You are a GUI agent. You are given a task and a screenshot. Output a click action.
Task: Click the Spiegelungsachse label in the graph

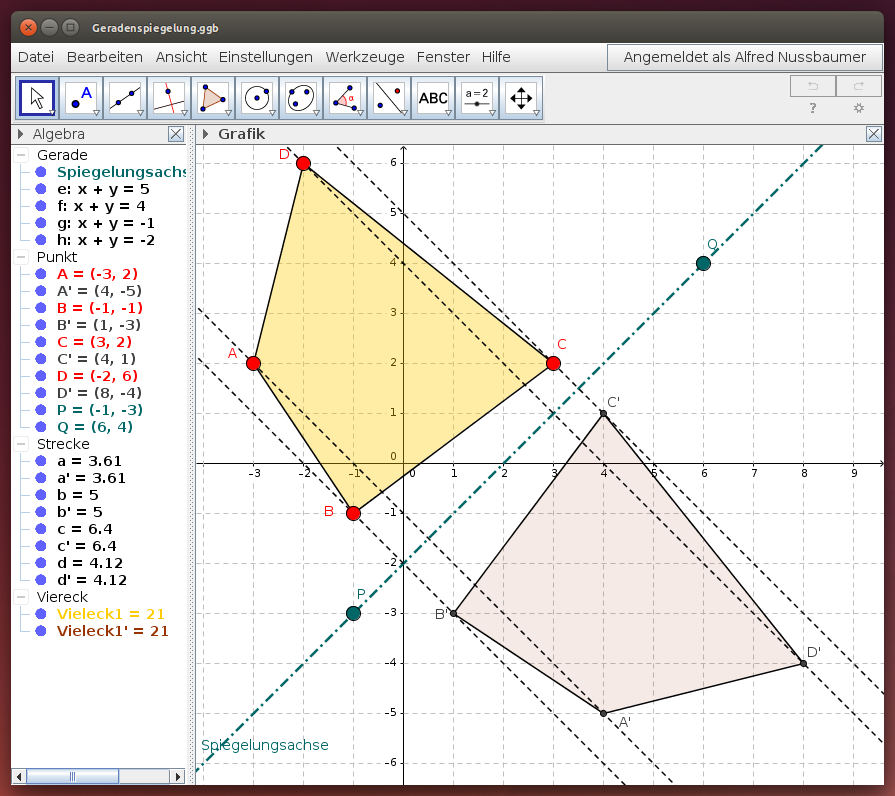tap(265, 745)
